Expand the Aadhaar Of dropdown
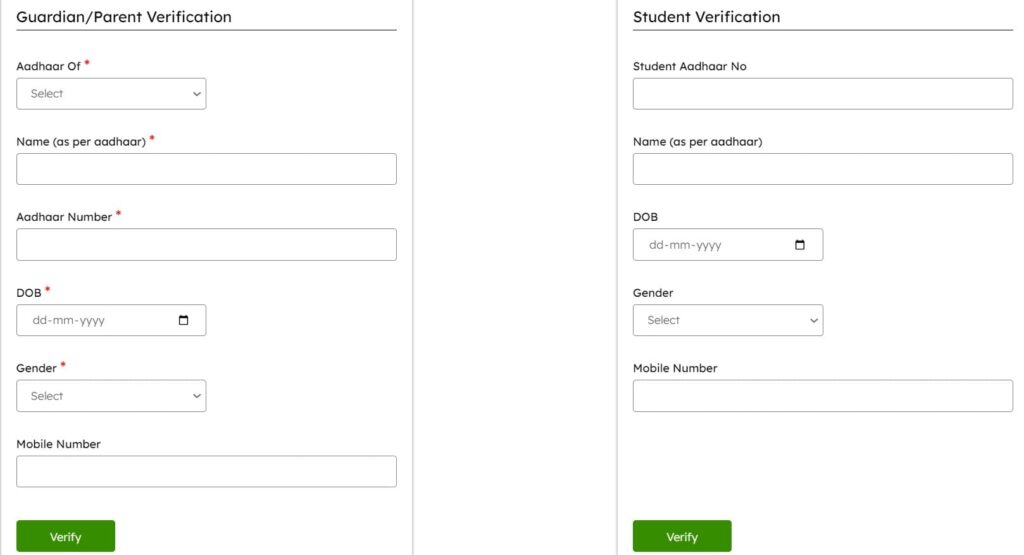 click(111, 94)
